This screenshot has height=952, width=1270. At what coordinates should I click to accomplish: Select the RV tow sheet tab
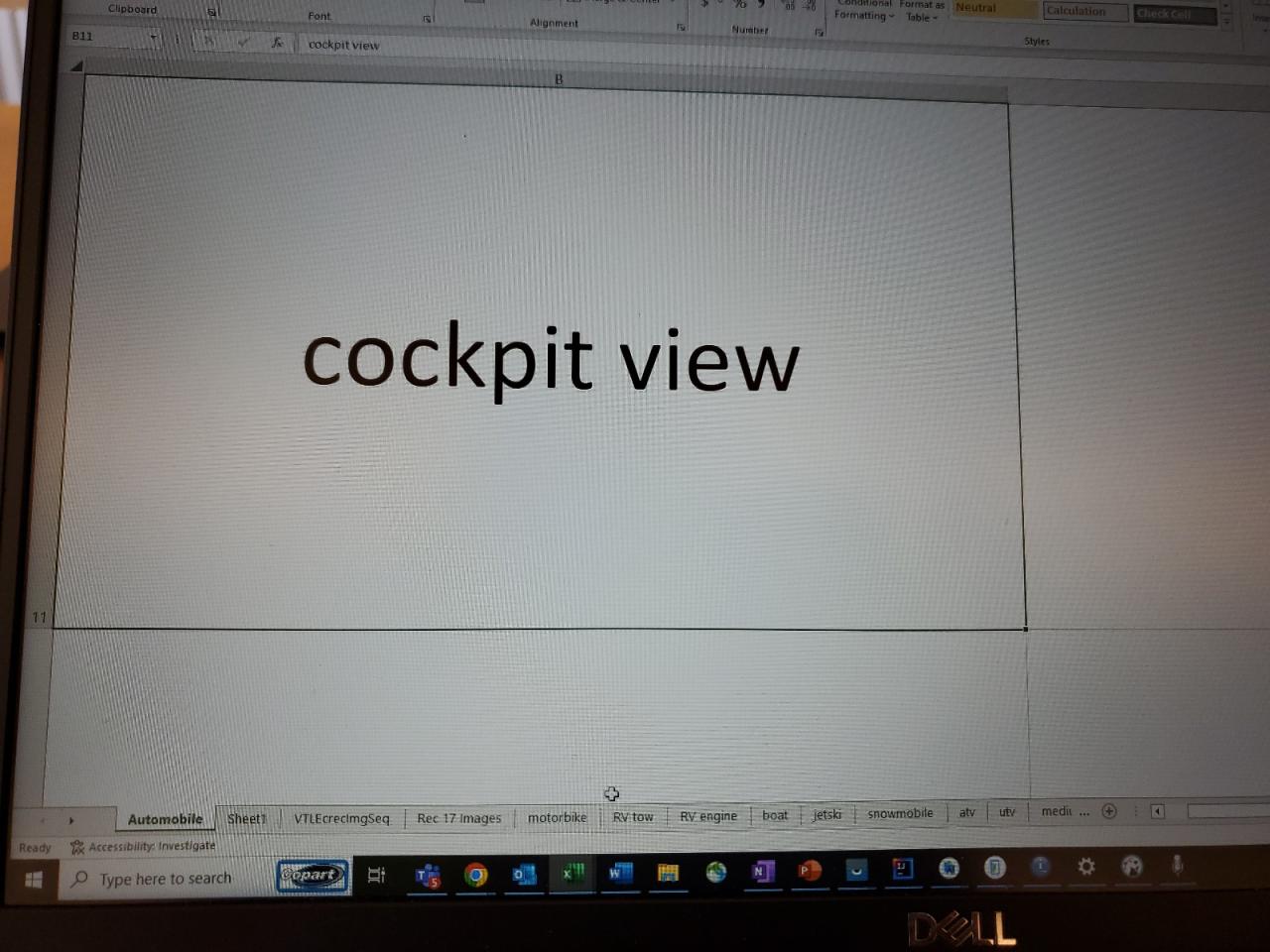click(x=633, y=817)
